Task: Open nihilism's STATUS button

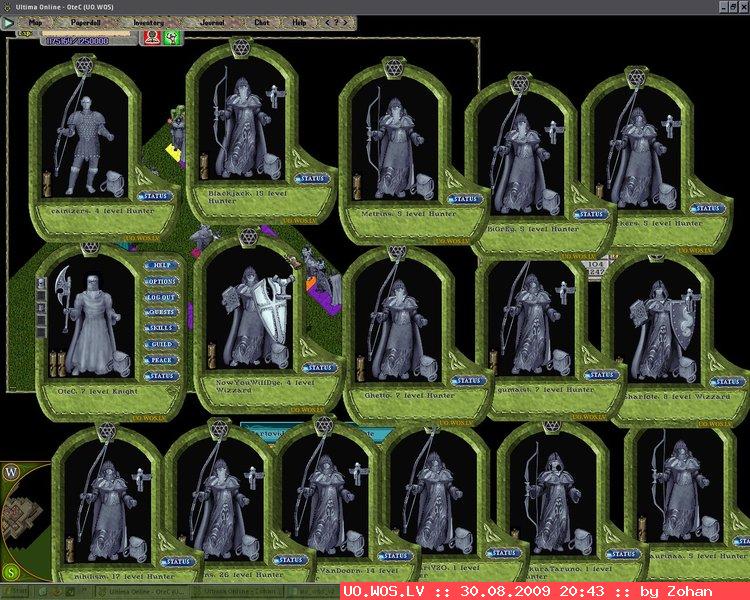Action: 178,562
